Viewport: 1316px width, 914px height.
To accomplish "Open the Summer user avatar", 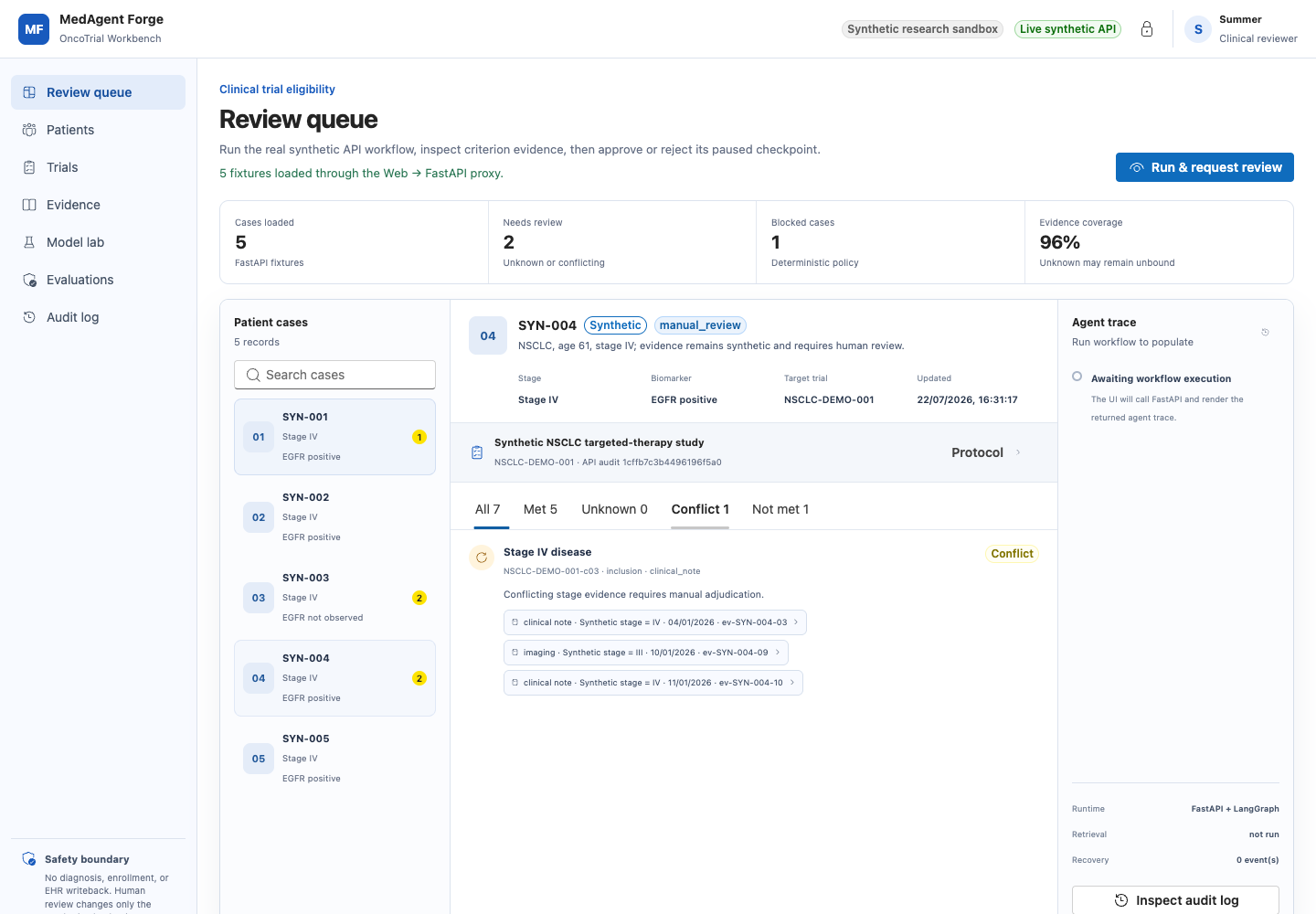I will pyautogui.click(x=1198, y=29).
